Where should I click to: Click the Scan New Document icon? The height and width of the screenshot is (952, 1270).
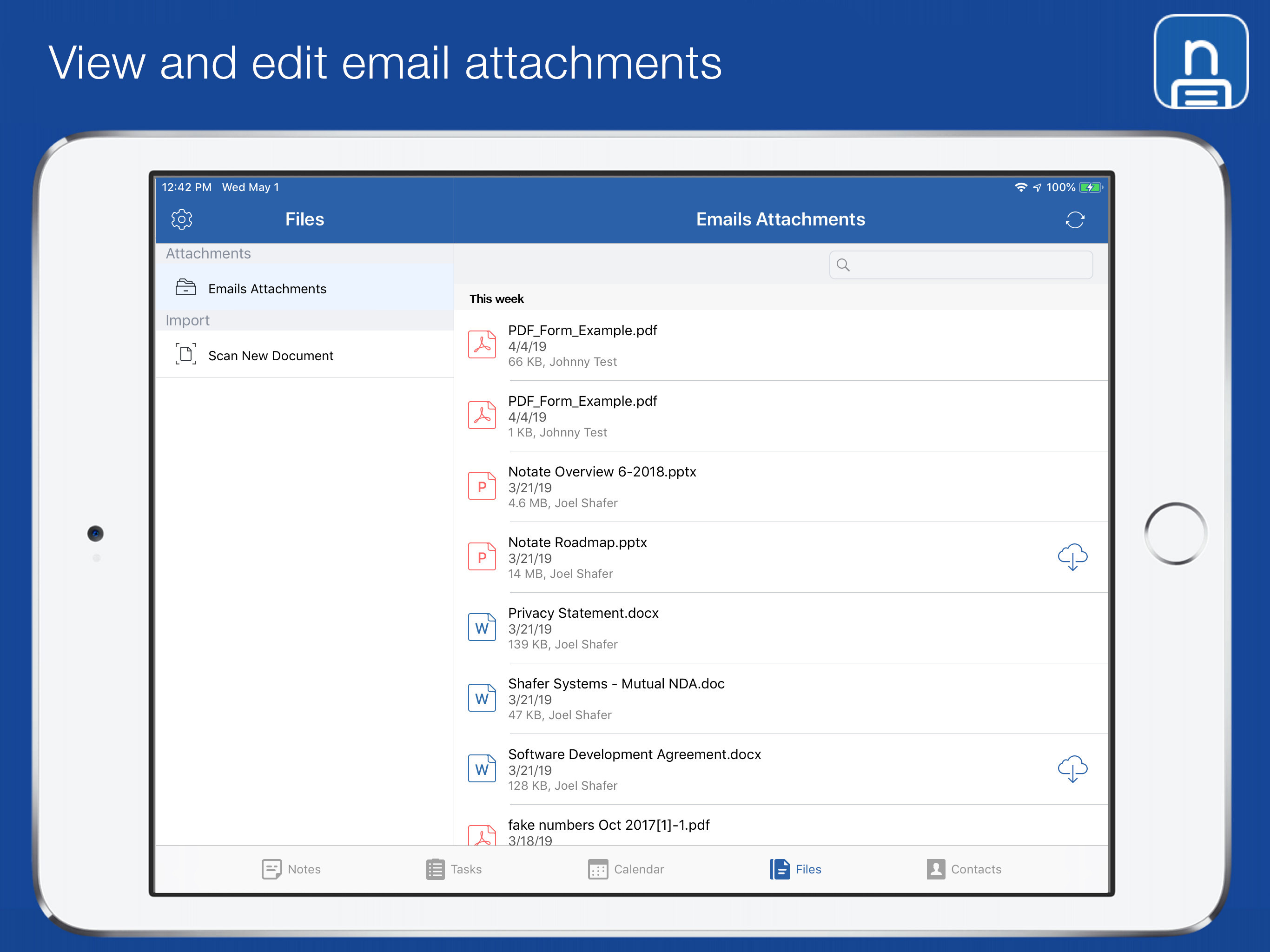pos(185,354)
